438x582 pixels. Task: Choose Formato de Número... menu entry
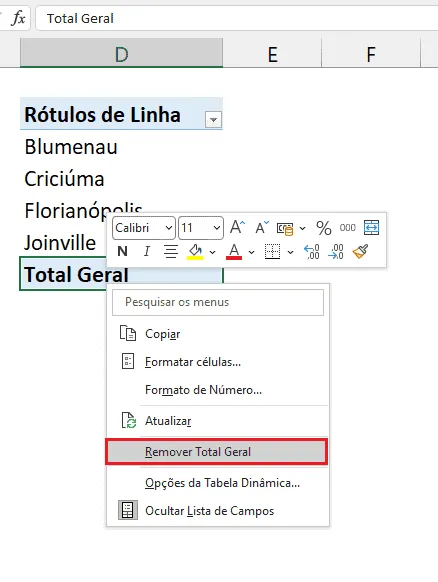pyautogui.click(x=218, y=390)
